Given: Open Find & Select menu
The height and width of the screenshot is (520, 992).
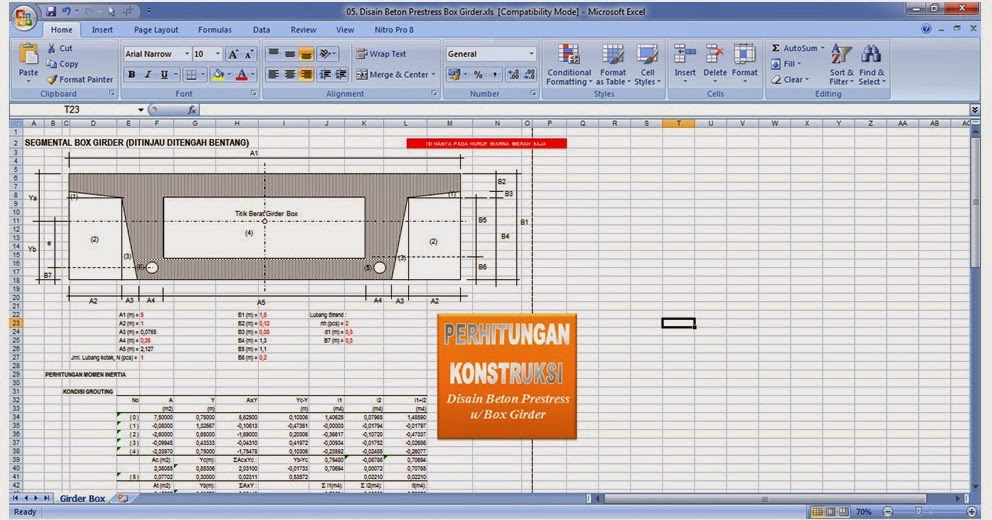Looking at the screenshot, I should pos(872,65).
